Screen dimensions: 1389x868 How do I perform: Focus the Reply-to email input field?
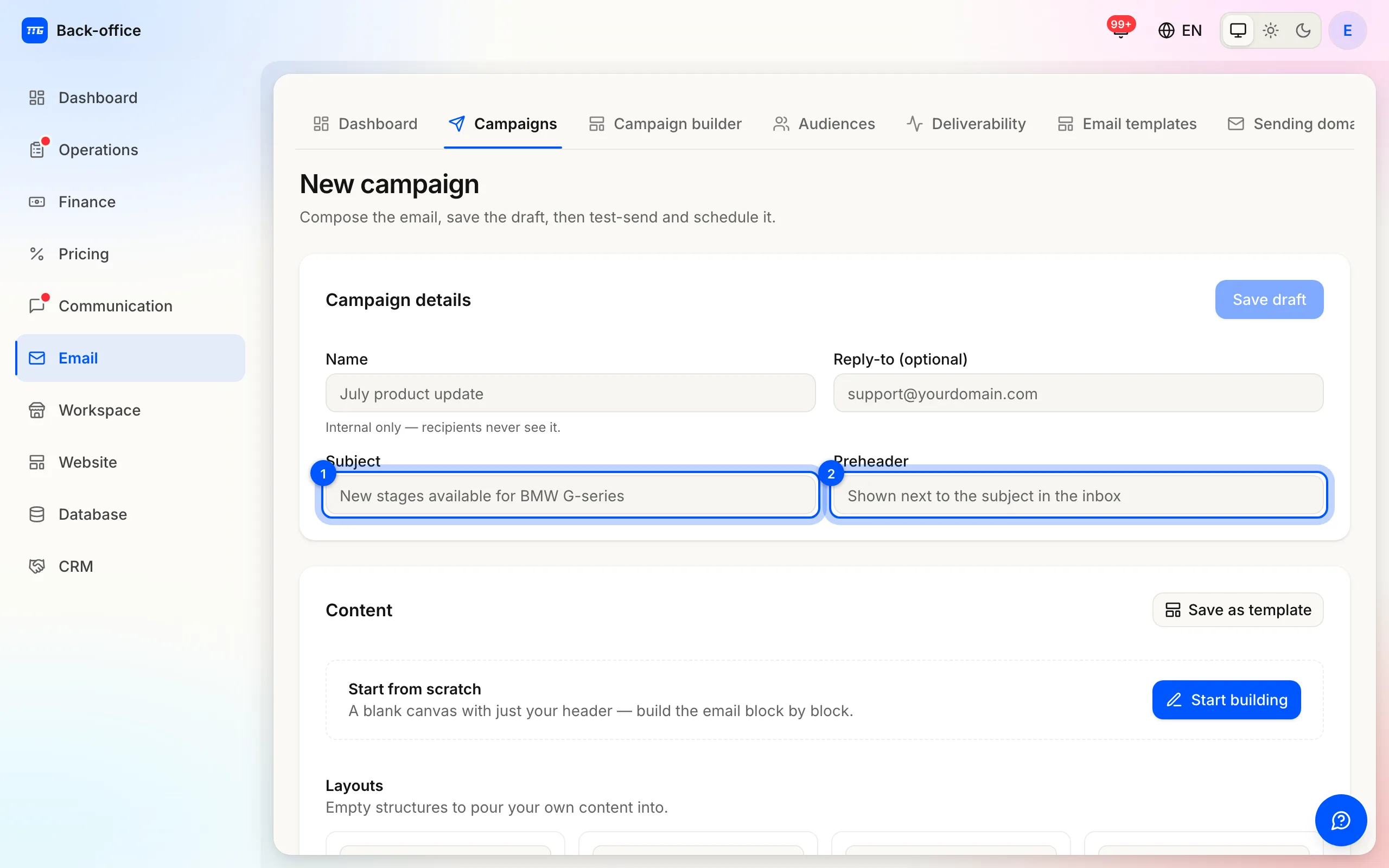click(1078, 393)
